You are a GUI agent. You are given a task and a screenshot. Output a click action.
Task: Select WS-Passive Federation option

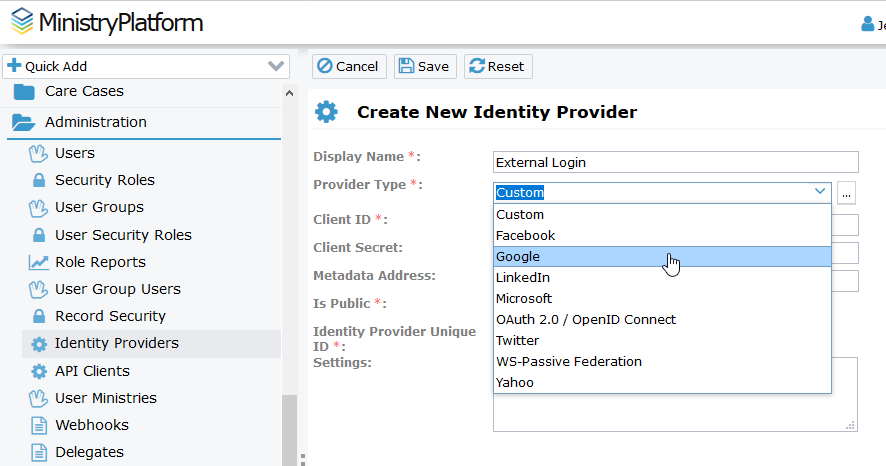tap(662, 361)
